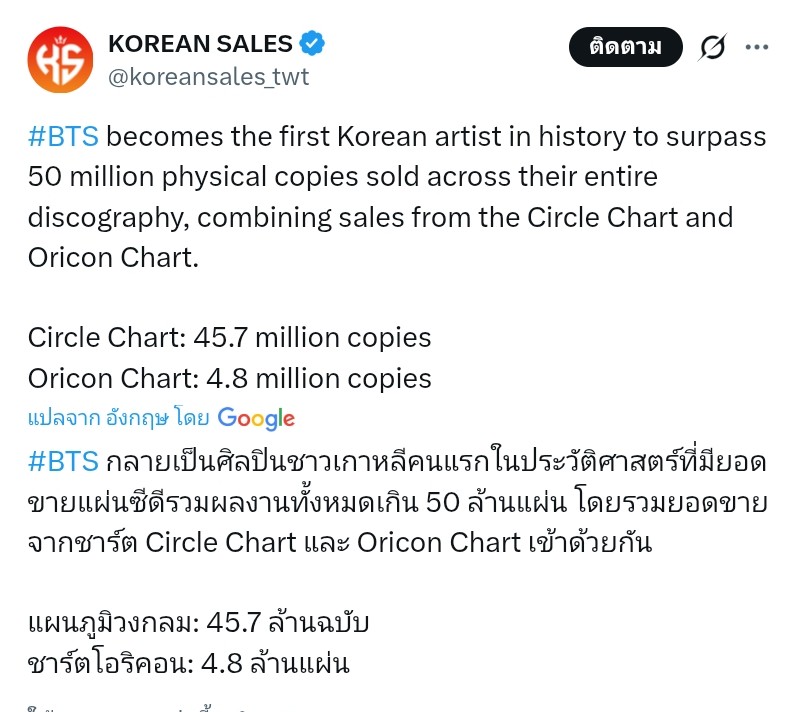The height and width of the screenshot is (712, 800).
Task: Click the line 'Oricon Chart: 4.8 million copies'
Action: (230, 379)
